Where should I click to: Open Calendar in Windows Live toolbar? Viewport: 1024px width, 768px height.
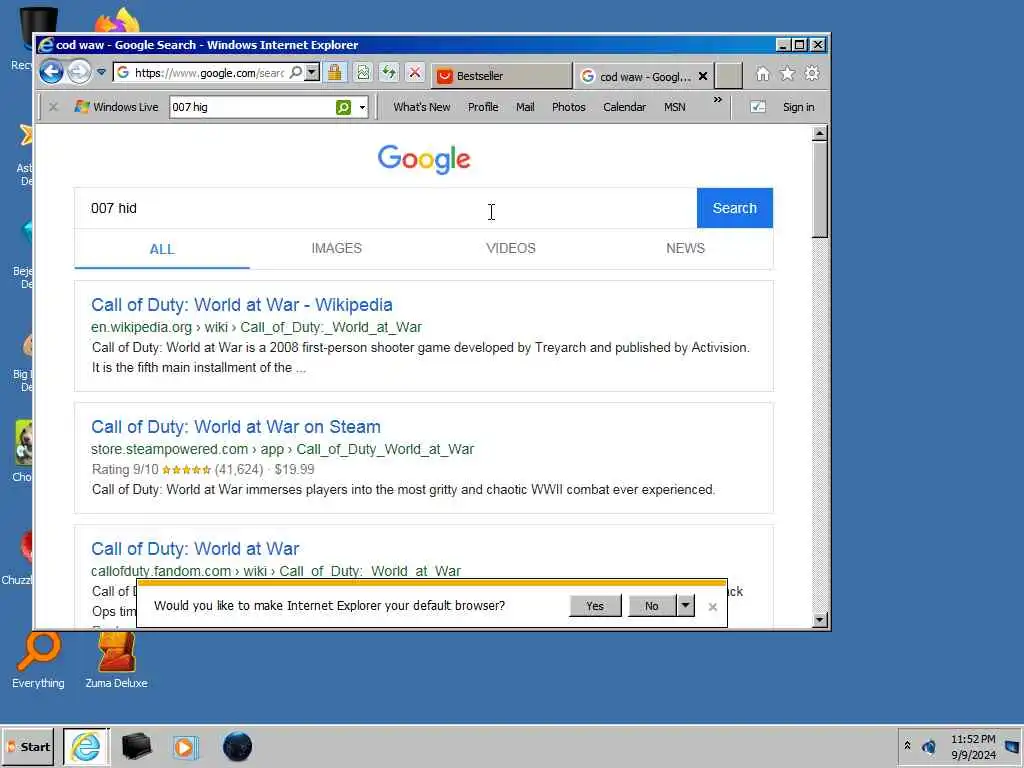click(x=624, y=107)
